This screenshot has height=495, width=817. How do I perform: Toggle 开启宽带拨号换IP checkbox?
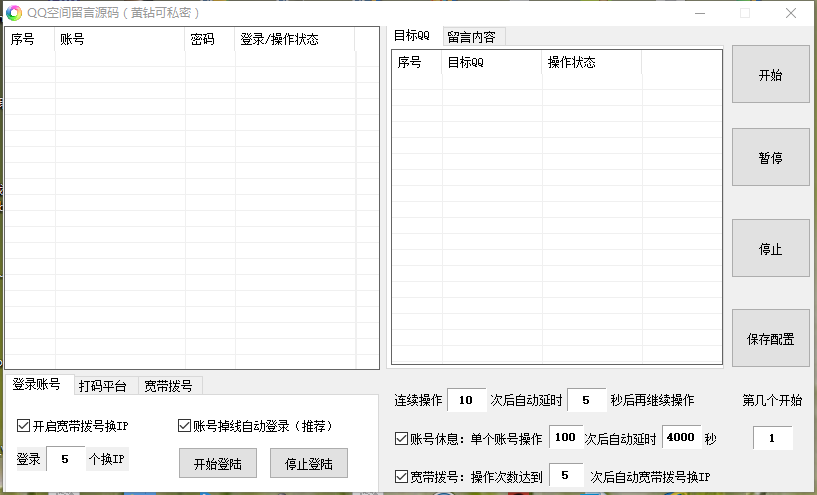[x=23, y=426]
